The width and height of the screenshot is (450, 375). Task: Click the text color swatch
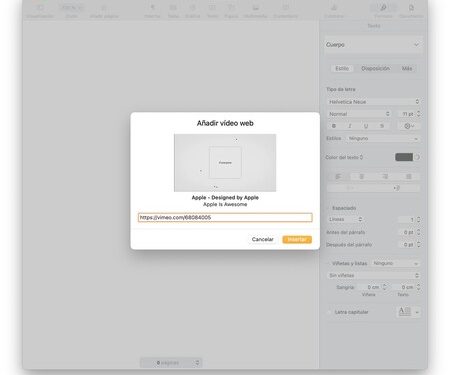[404, 157]
